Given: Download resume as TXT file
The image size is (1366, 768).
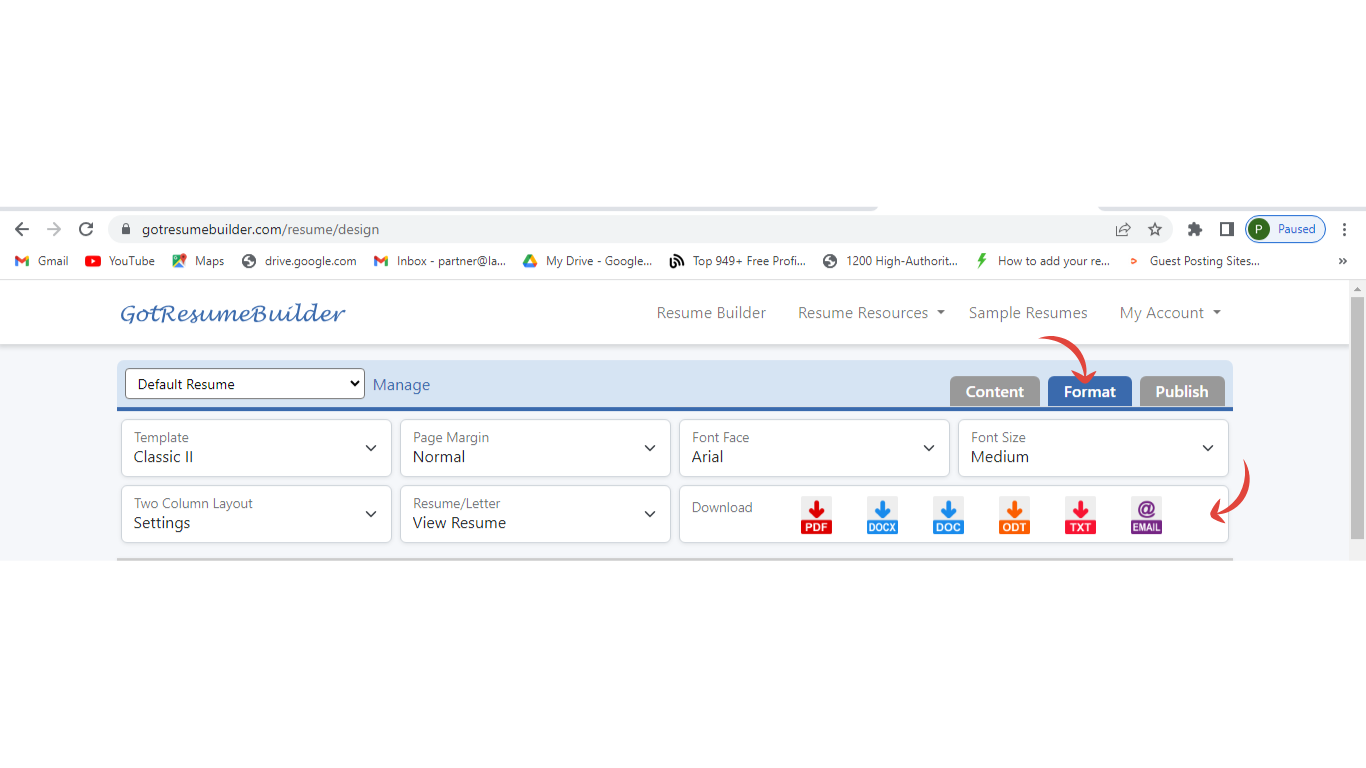Looking at the screenshot, I should pyautogui.click(x=1080, y=515).
